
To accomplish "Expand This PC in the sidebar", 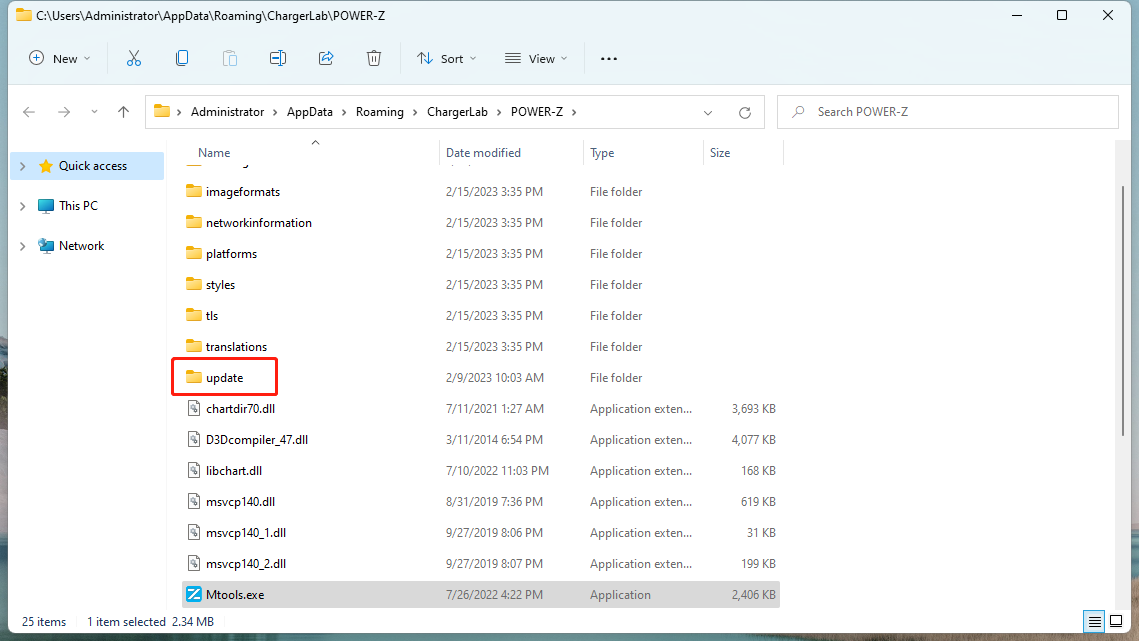I will click(x=22, y=205).
